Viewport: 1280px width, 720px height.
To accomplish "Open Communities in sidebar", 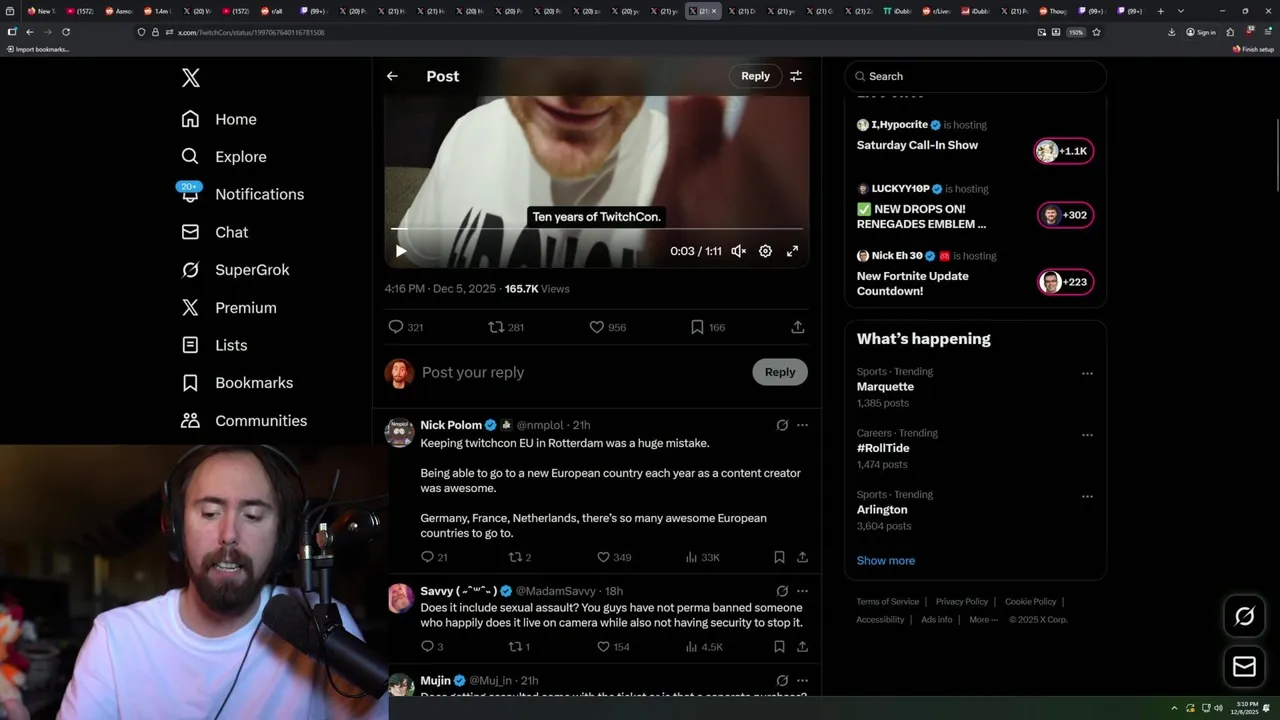I will [x=244, y=421].
